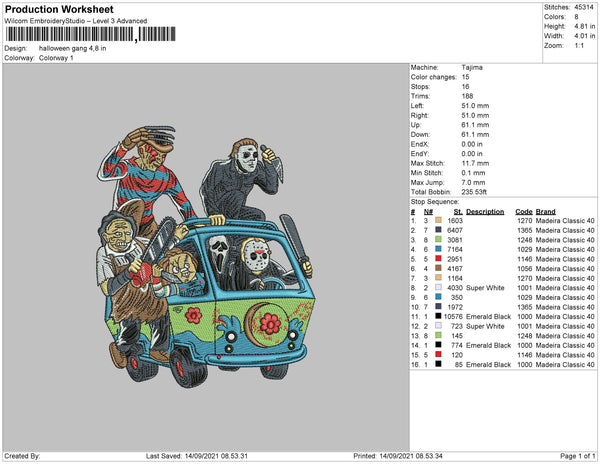Screen dimensions: 600x464
Task: Click the Up value '61.1 mm'
Action: coord(475,125)
